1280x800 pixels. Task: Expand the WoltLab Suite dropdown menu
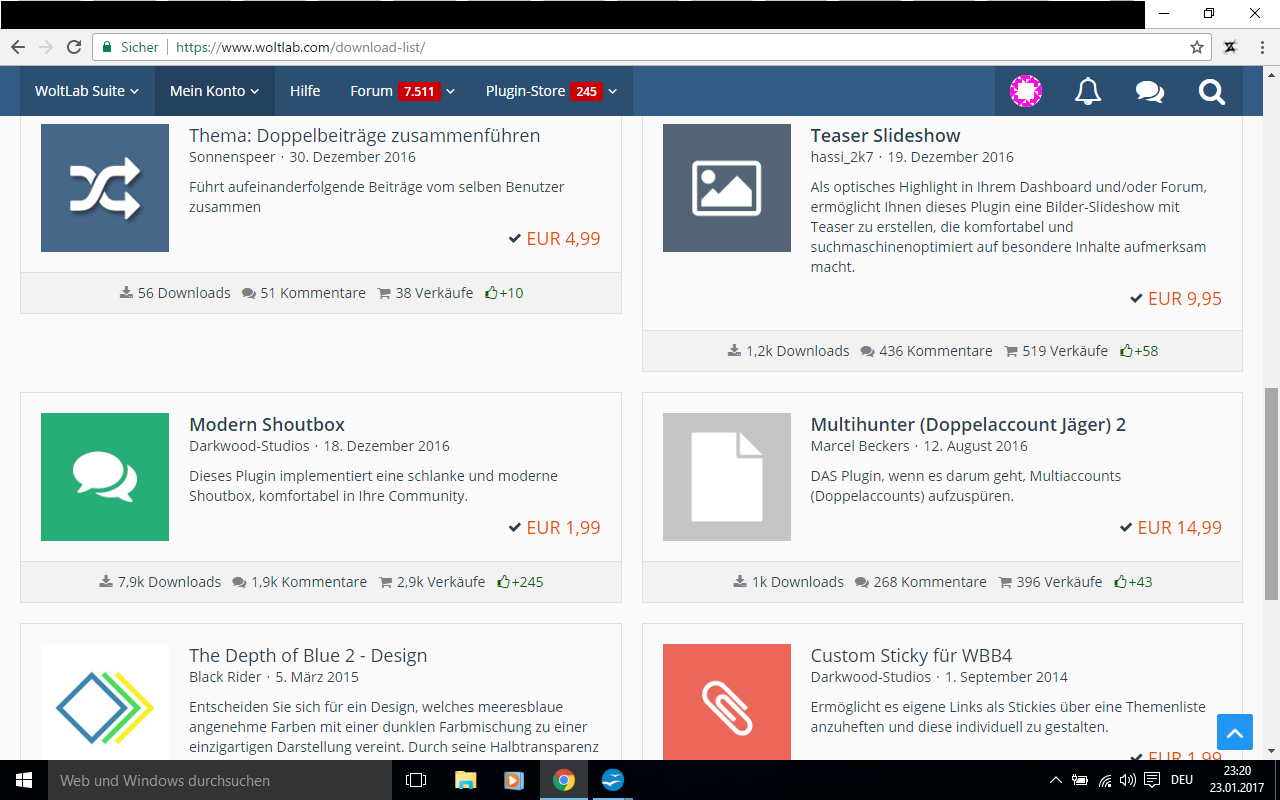(87, 91)
